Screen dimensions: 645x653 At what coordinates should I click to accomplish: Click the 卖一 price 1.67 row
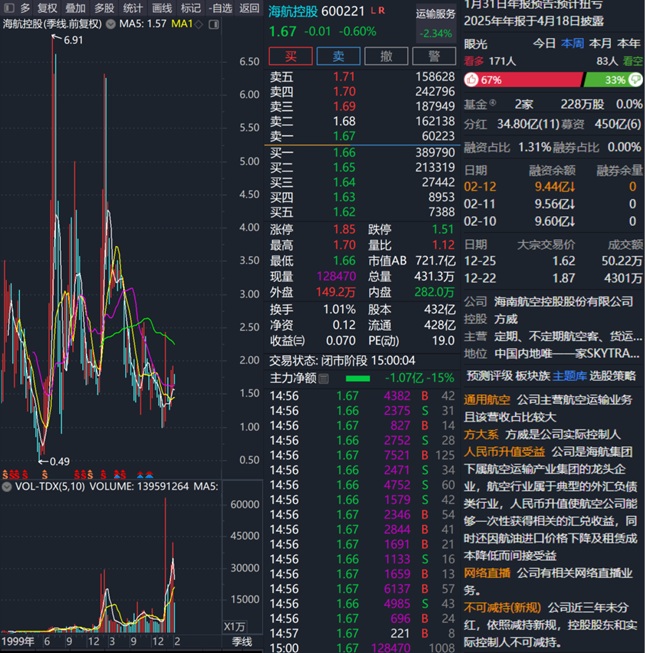(362, 136)
